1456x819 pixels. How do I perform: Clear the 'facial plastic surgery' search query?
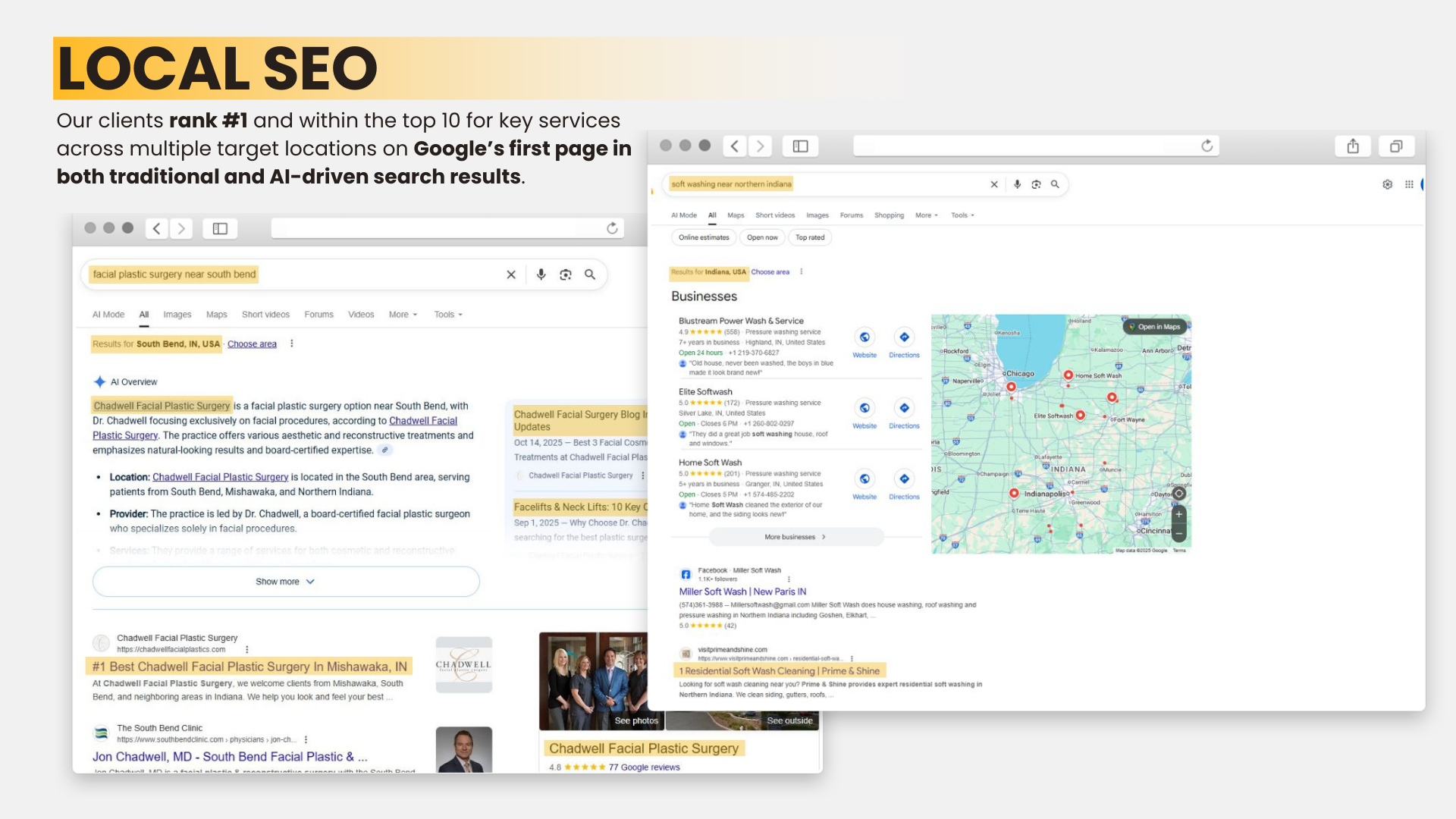click(x=511, y=275)
